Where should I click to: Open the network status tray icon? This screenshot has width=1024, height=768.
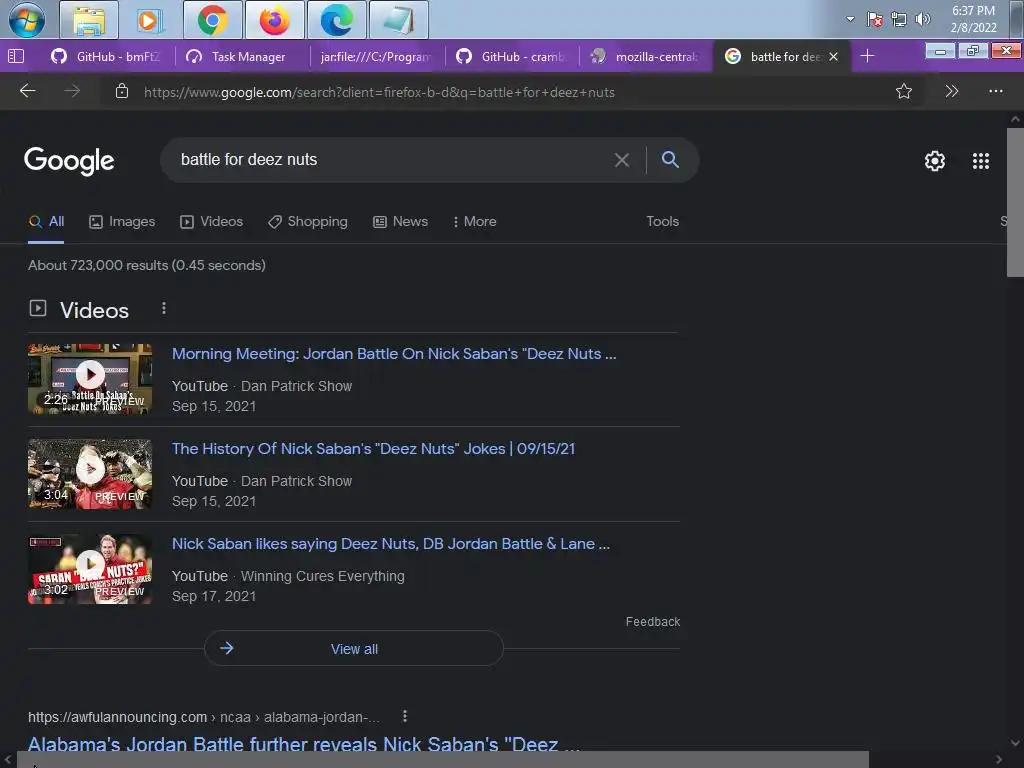pos(899,19)
